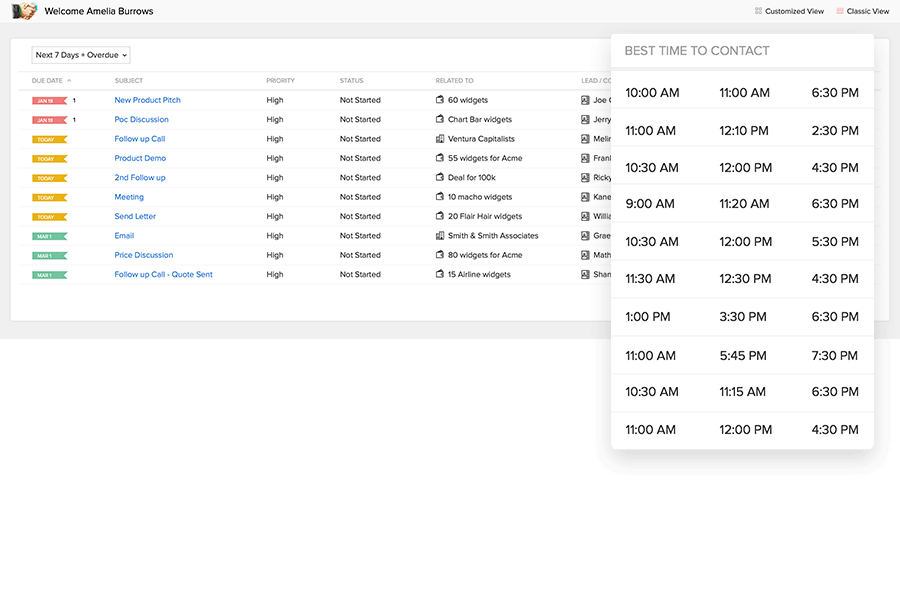Switch to Customized View

point(789,11)
